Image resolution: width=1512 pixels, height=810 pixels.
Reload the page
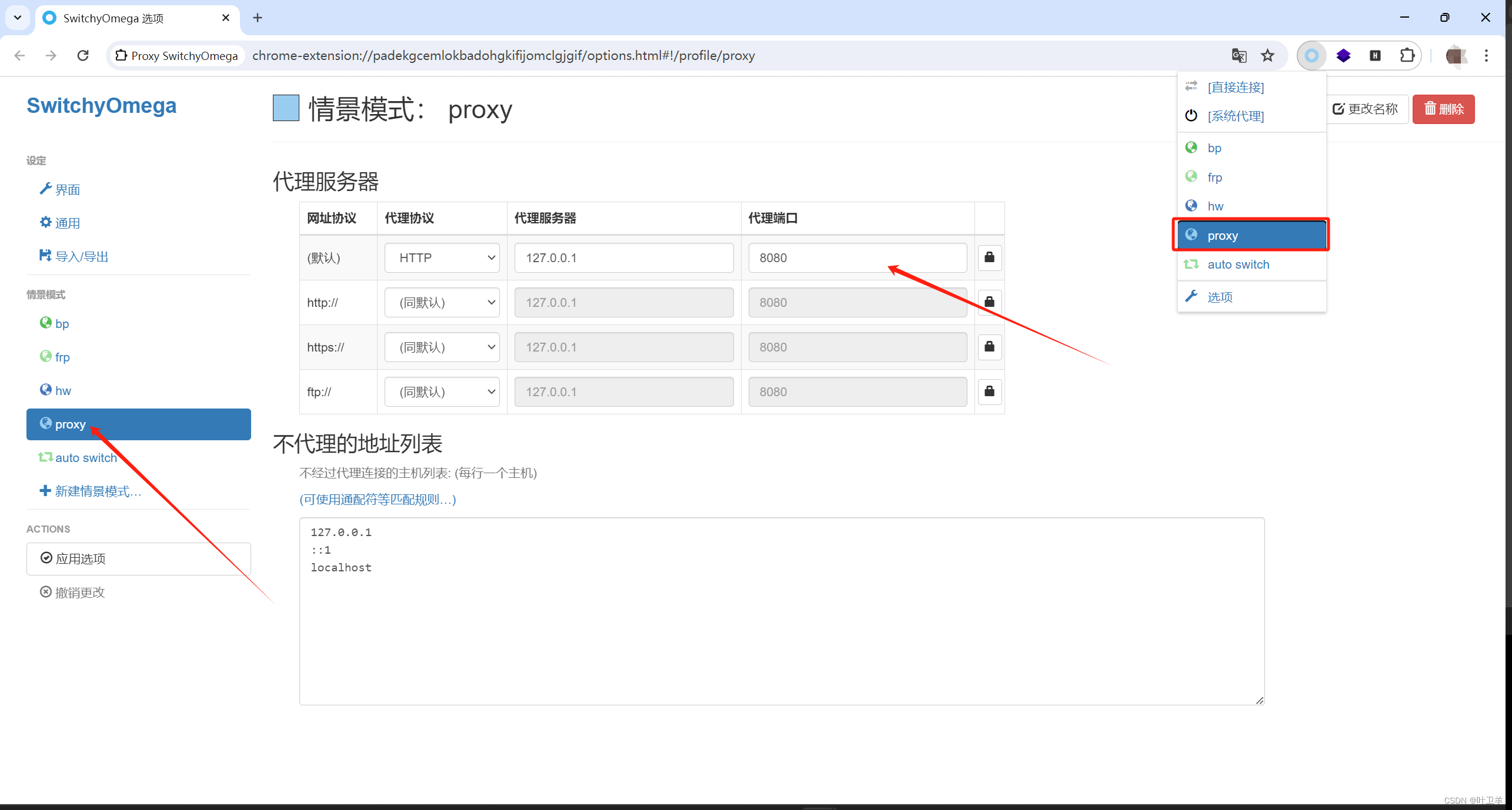tap(83, 56)
